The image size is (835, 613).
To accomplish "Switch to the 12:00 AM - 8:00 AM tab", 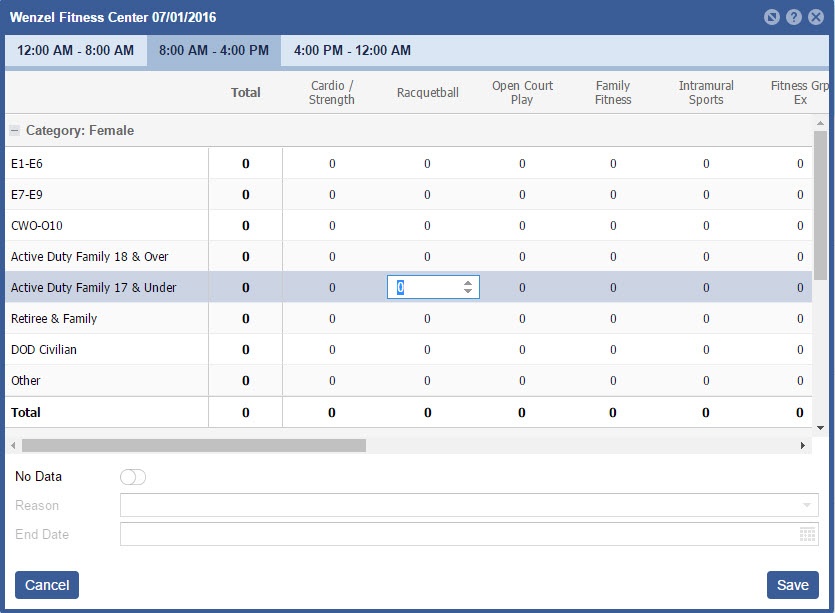I will [75, 51].
